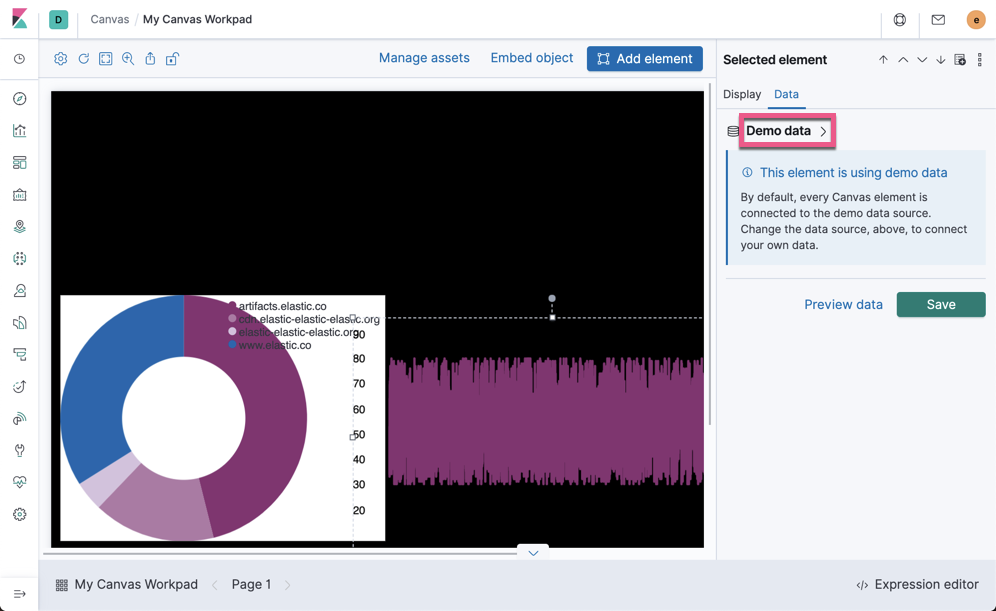The width and height of the screenshot is (996, 611).
Task: Toggle the editing controls lock
Action: (172, 58)
